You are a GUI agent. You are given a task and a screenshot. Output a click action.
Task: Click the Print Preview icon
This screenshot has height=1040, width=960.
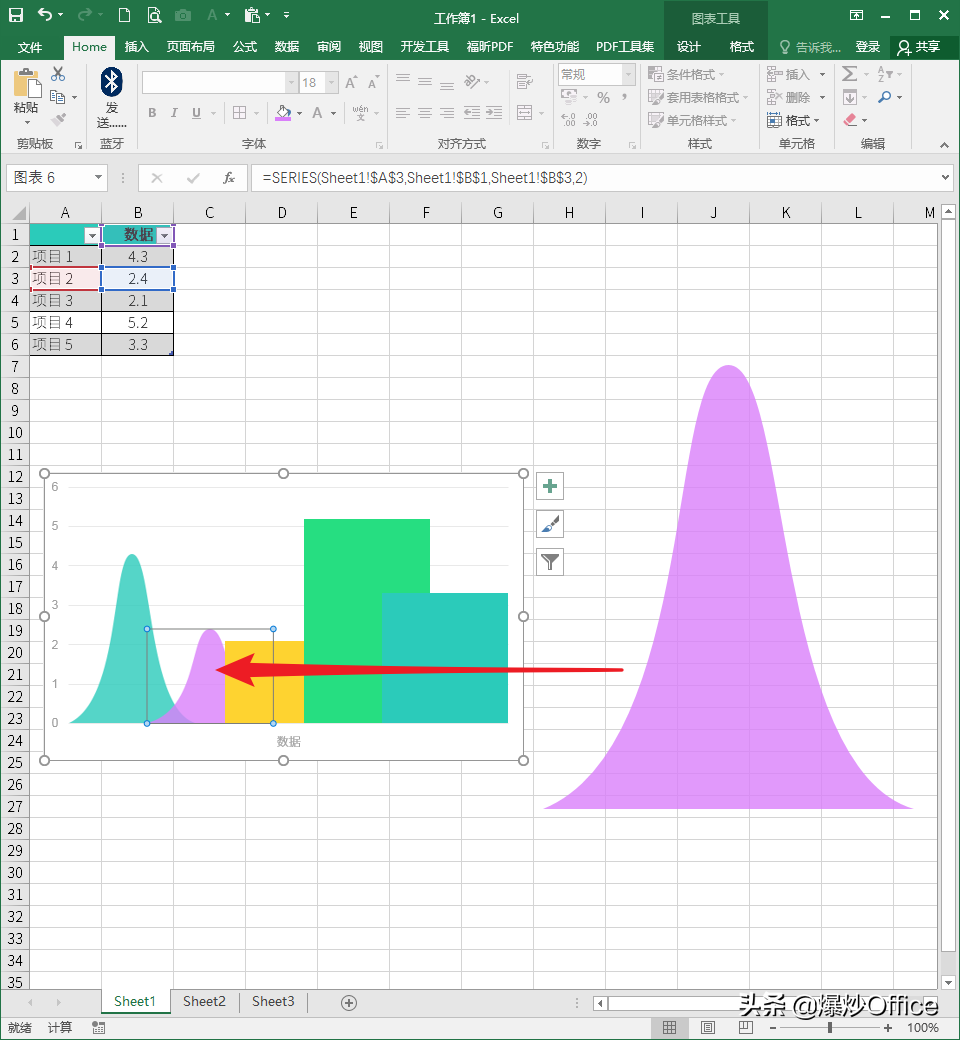pos(154,15)
